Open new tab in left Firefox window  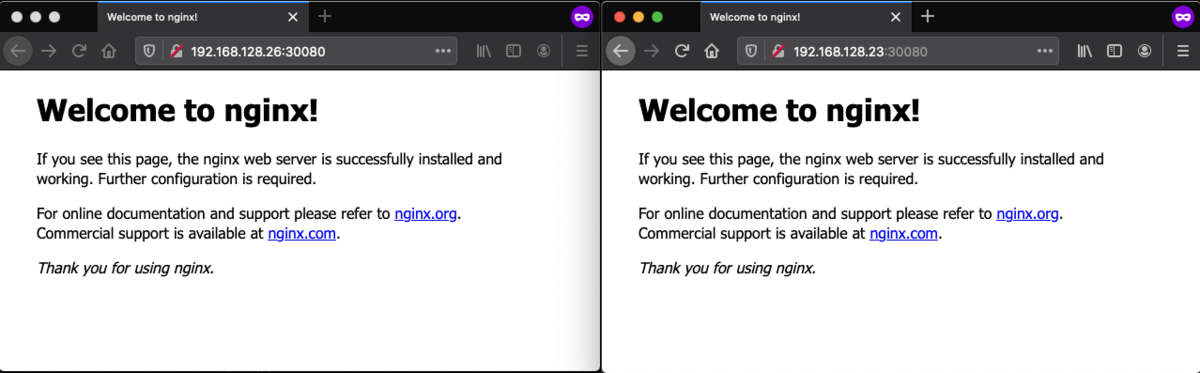[325, 17]
